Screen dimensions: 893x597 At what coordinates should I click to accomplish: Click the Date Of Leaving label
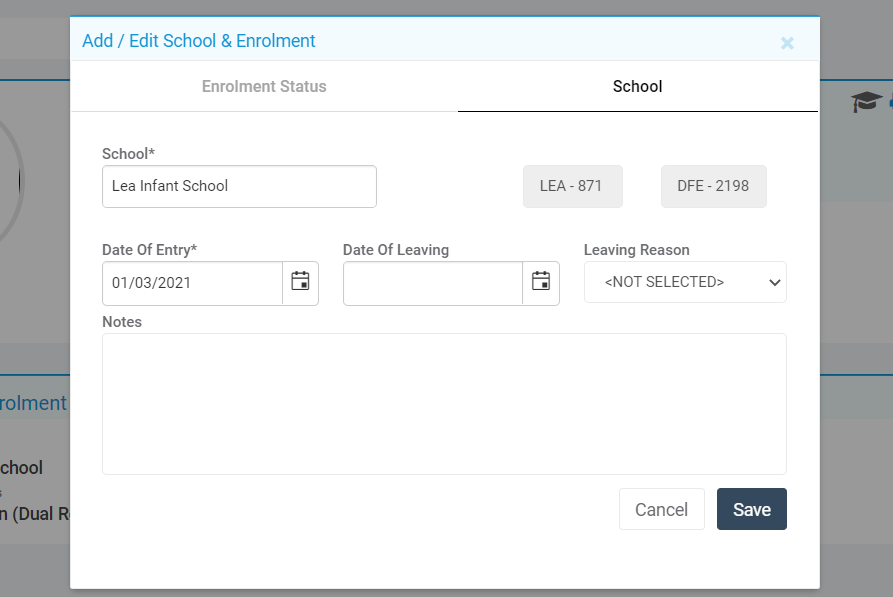point(396,250)
